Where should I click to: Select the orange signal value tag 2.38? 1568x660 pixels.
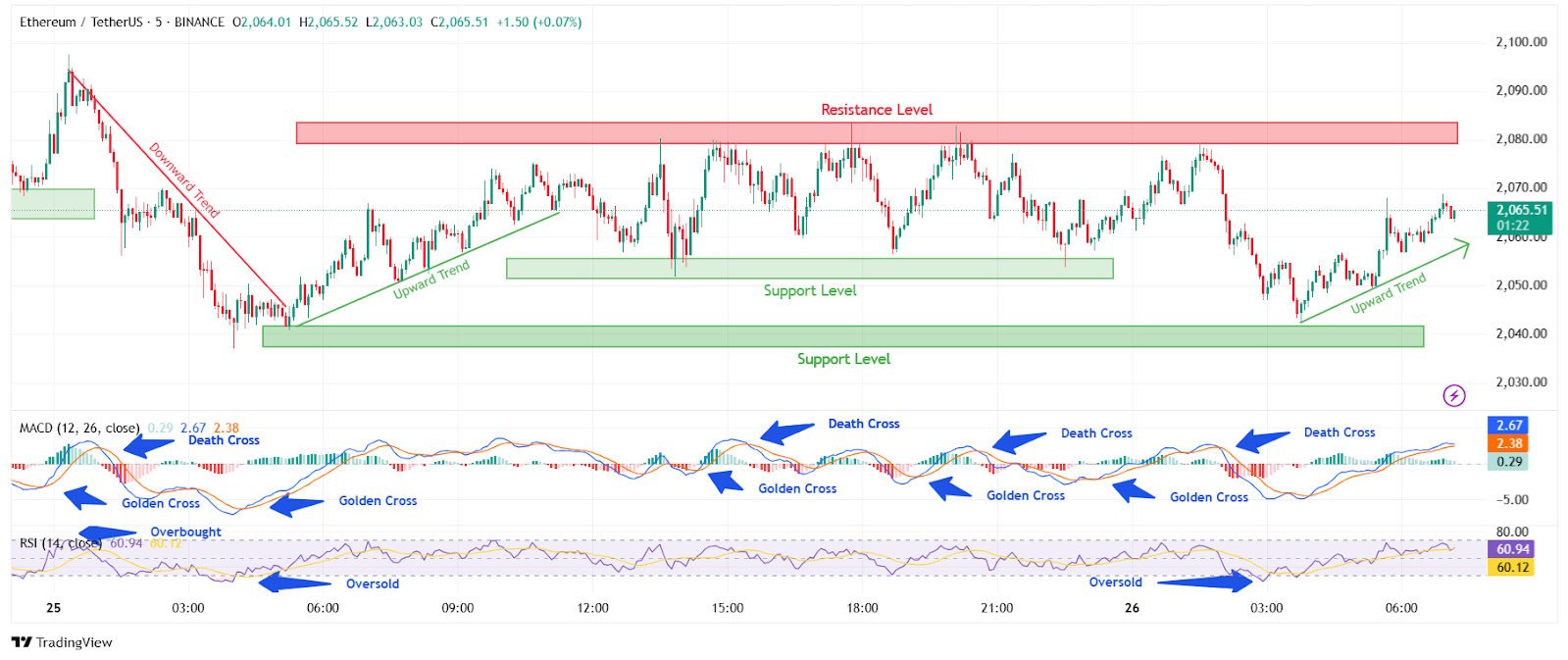[1509, 443]
